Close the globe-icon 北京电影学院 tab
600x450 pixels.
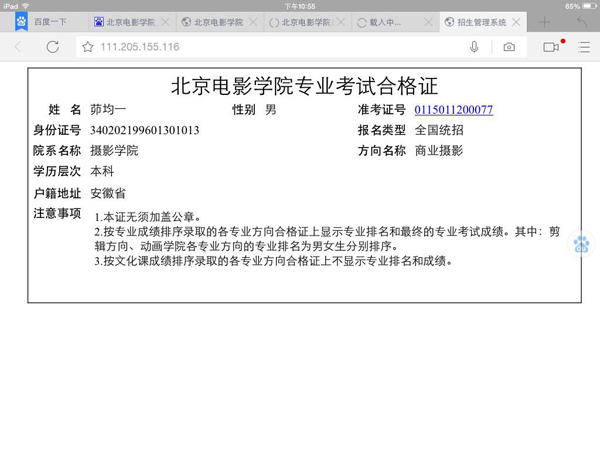(x=253, y=22)
